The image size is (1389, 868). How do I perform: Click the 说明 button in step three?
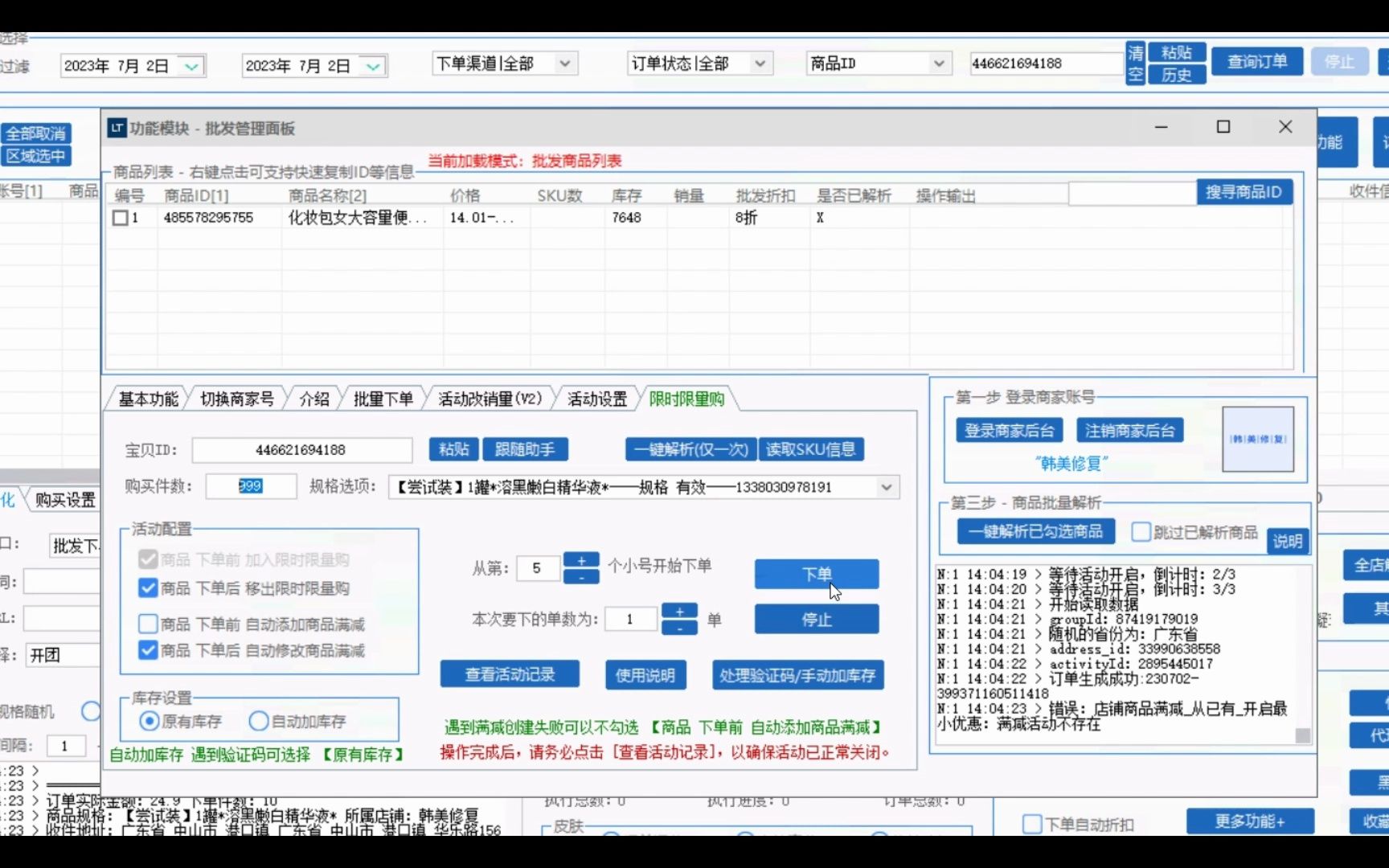(x=1287, y=541)
